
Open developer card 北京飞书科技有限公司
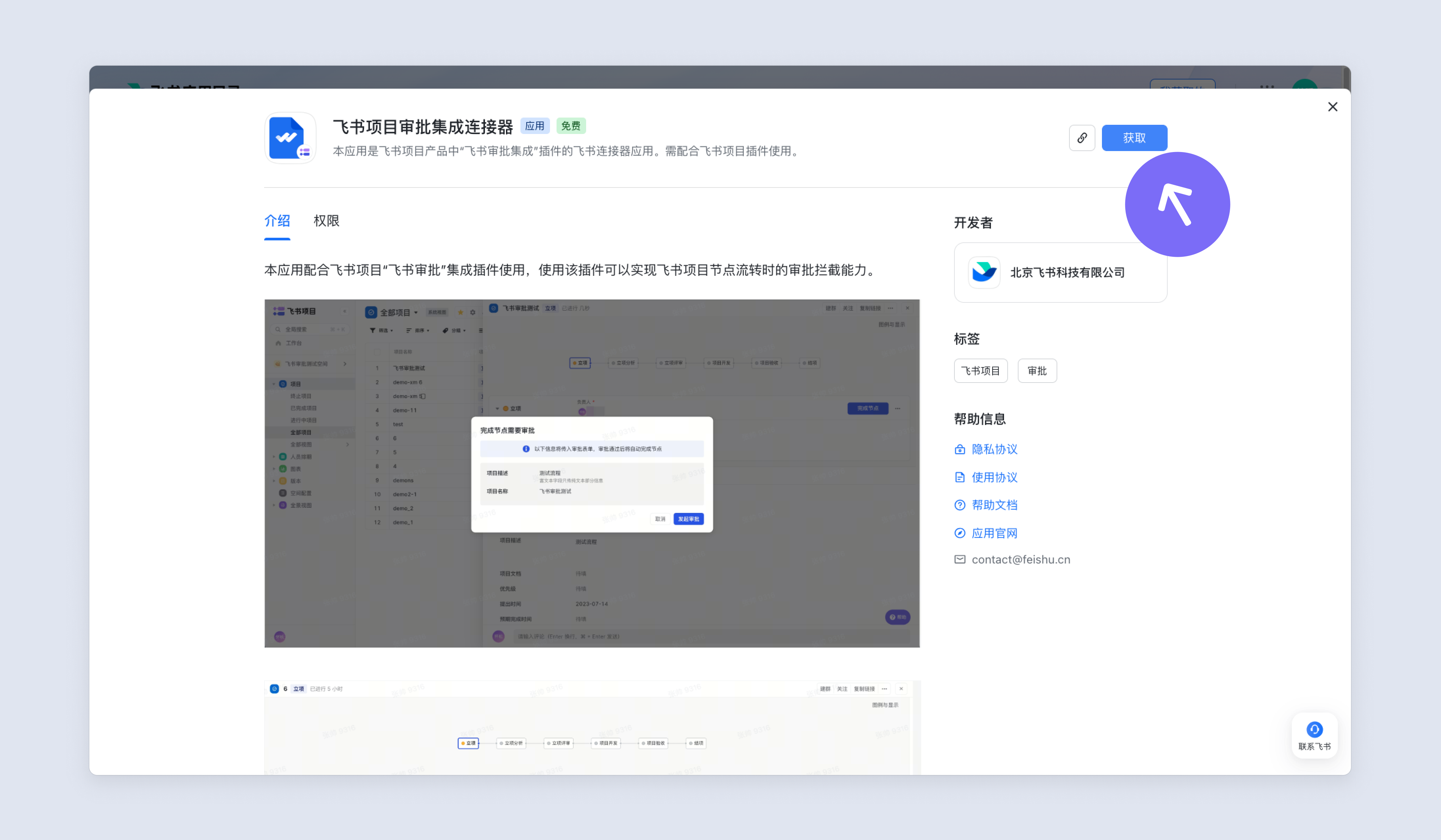pyautogui.click(x=1060, y=272)
